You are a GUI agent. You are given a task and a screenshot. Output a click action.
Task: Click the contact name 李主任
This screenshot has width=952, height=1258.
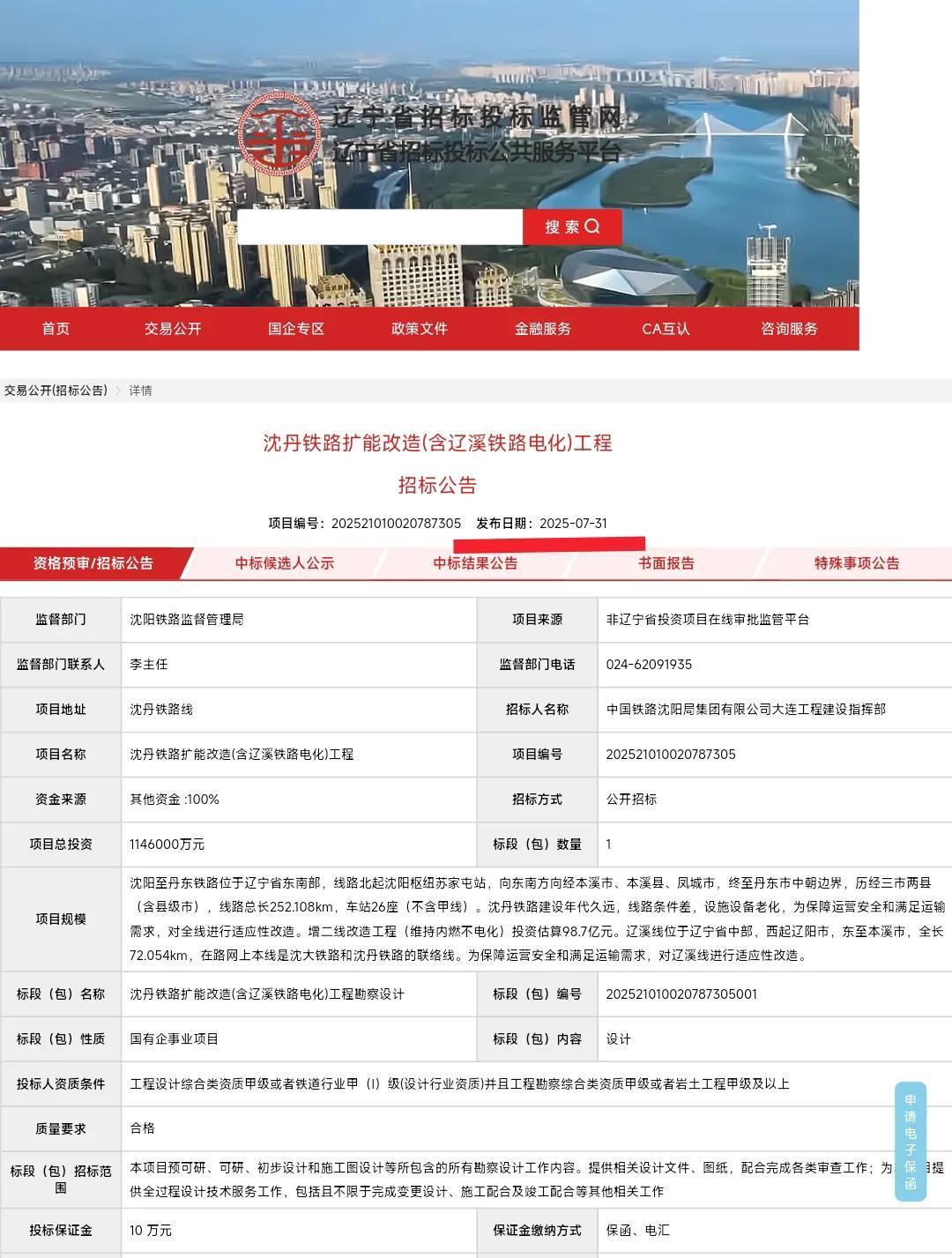148,665
